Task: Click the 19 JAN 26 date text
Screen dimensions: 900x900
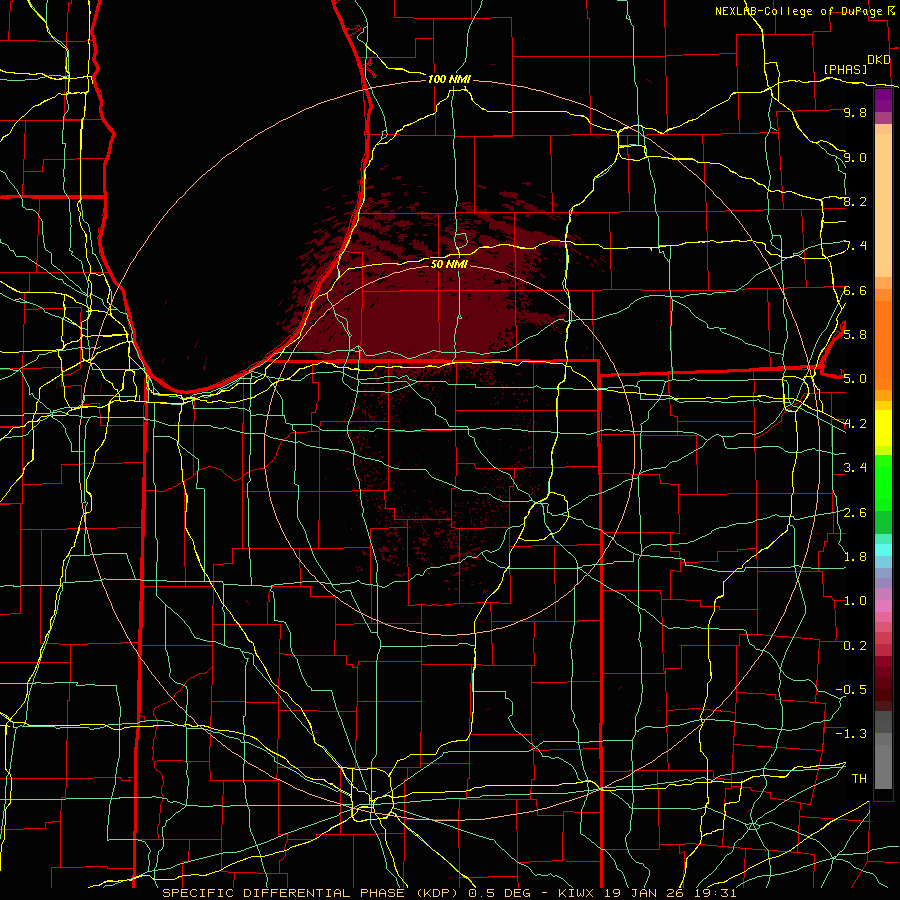Action: click(x=643, y=893)
